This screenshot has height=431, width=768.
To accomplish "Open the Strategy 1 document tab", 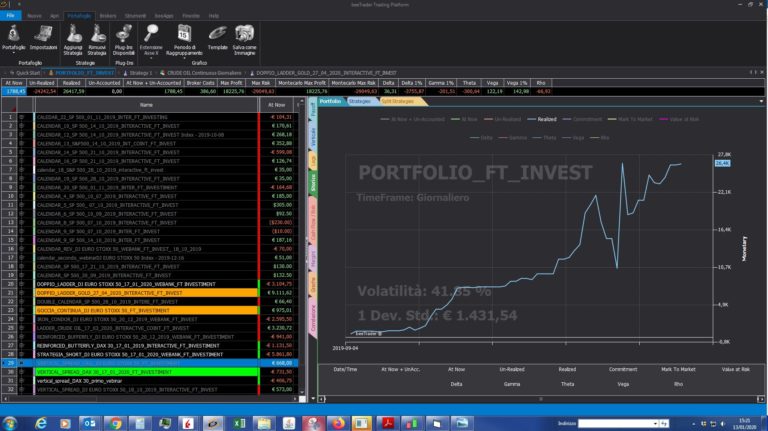I will click(x=138, y=73).
